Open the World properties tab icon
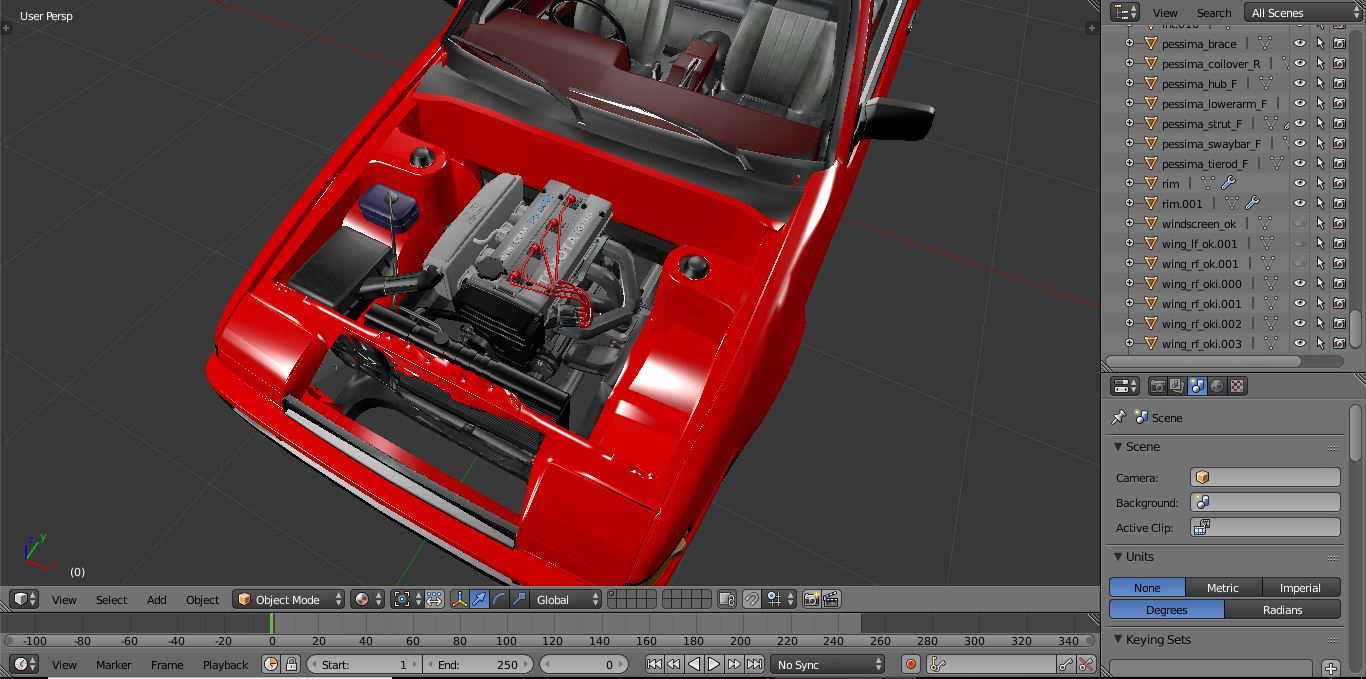Image resolution: width=1366 pixels, height=679 pixels. [x=1217, y=386]
